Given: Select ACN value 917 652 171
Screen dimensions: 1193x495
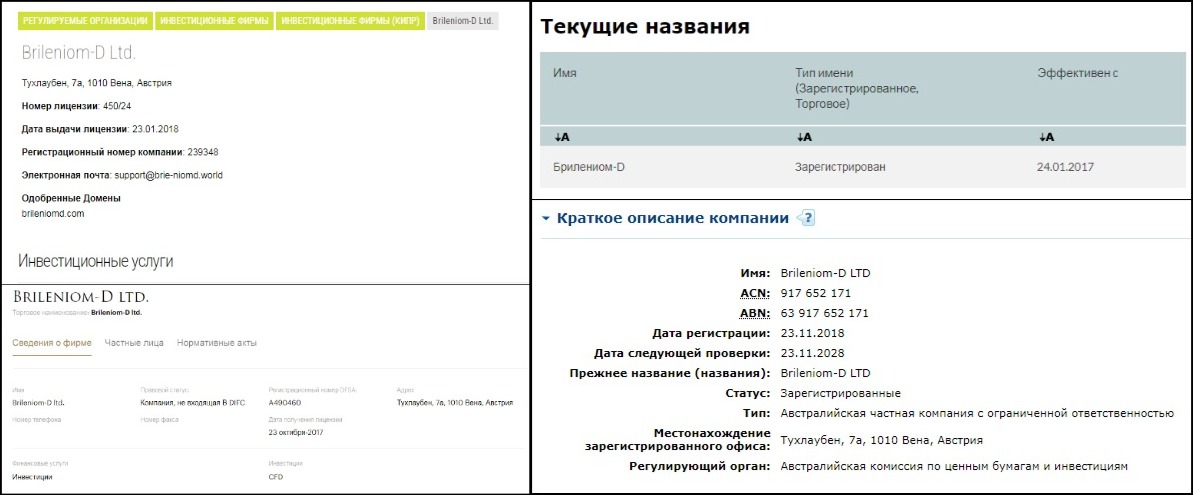Looking at the screenshot, I should [x=816, y=293].
